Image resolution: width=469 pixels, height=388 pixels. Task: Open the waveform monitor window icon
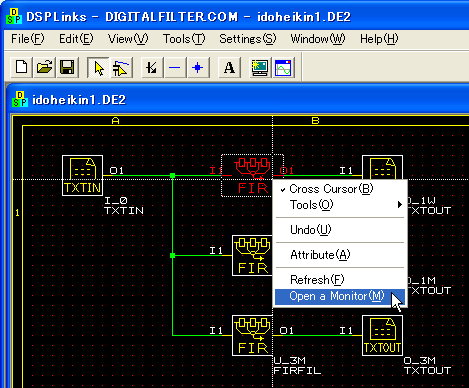pyautogui.click(x=283, y=67)
